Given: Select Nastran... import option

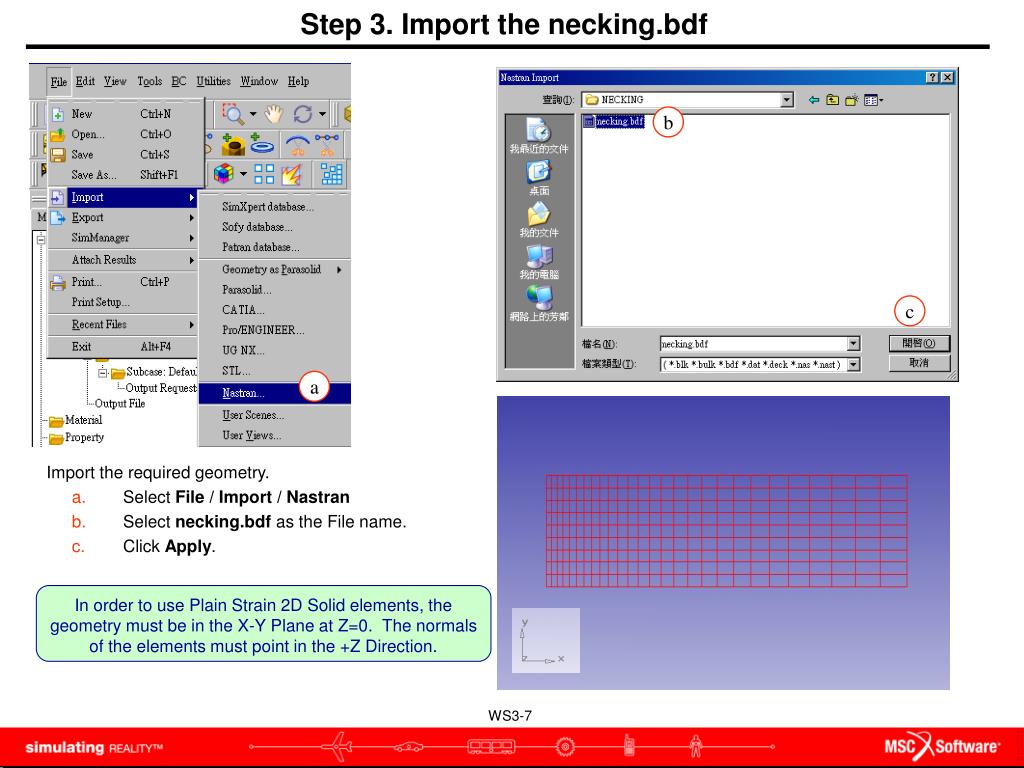Looking at the screenshot, I should point(275,392).
